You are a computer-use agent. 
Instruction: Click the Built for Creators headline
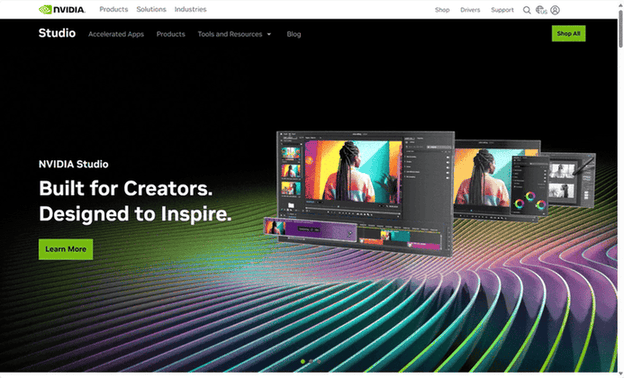click(135, 201)
